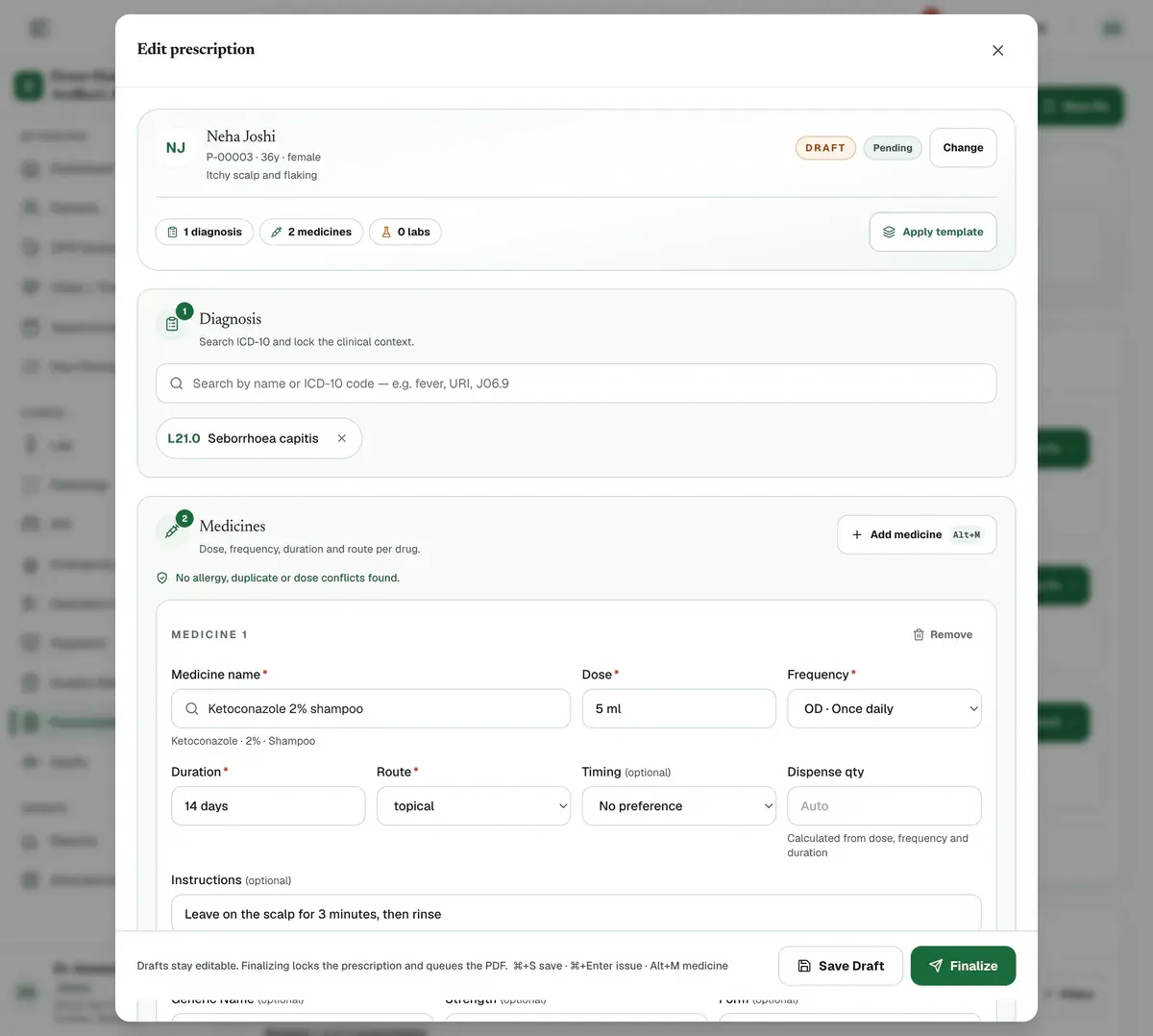Click the DRAFT status badge
Viewport: 1153px width, 1036px height.
tap(825, 148)
